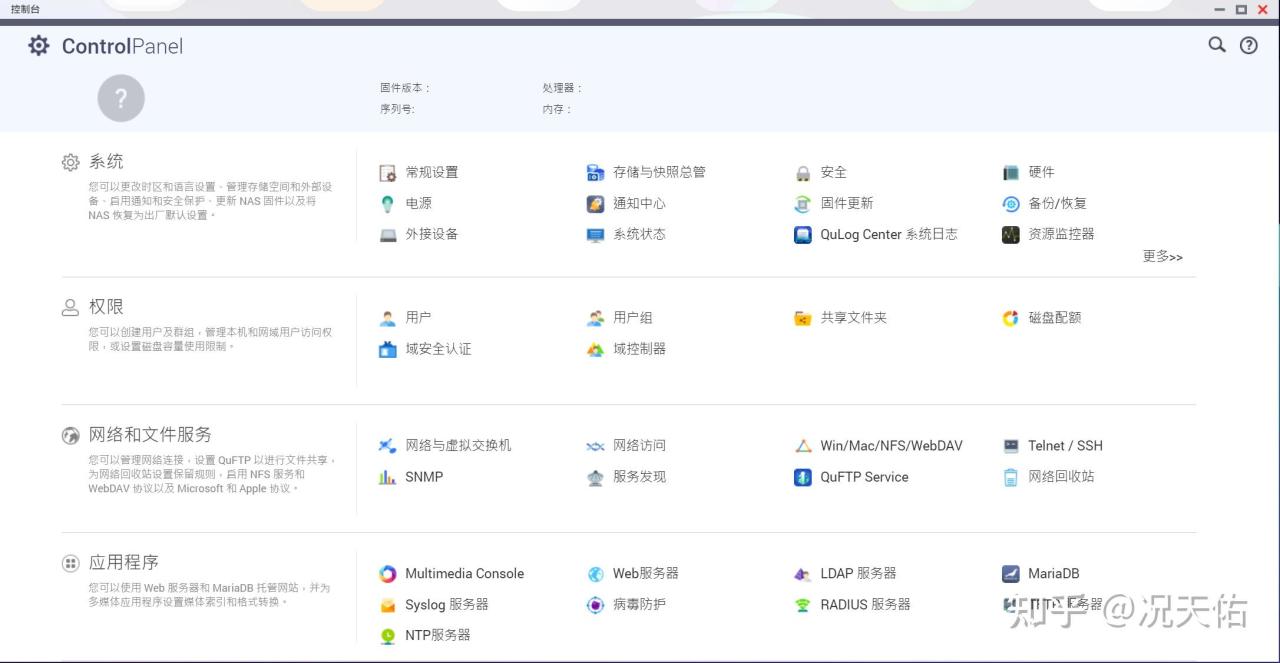The height and width of the screenshot is (663, 1280).
Task: Open the QuFTP Service icon
Action: coord(803,477)
